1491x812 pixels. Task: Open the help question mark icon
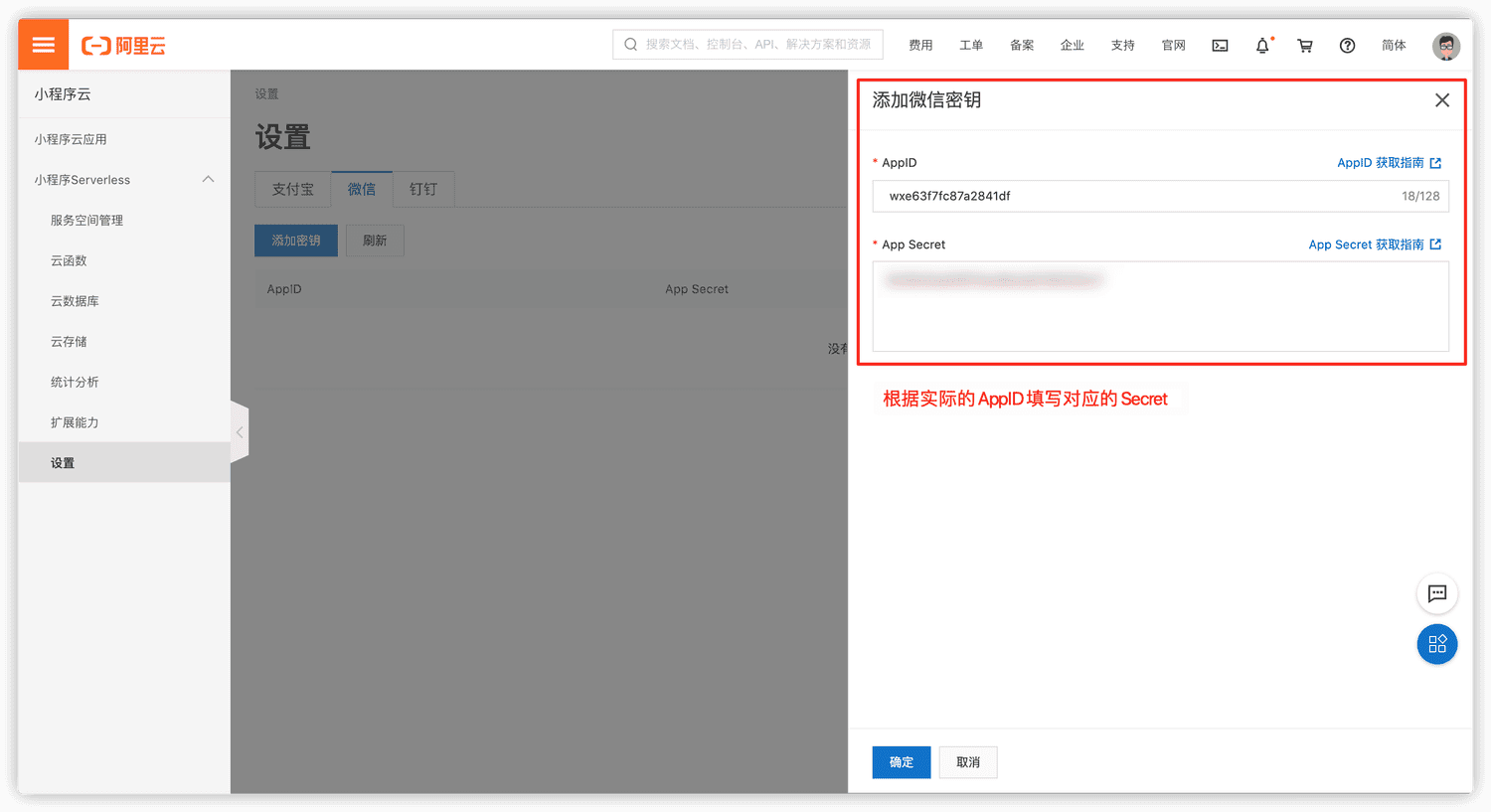pyautogui.click(x=1347, y=46)
